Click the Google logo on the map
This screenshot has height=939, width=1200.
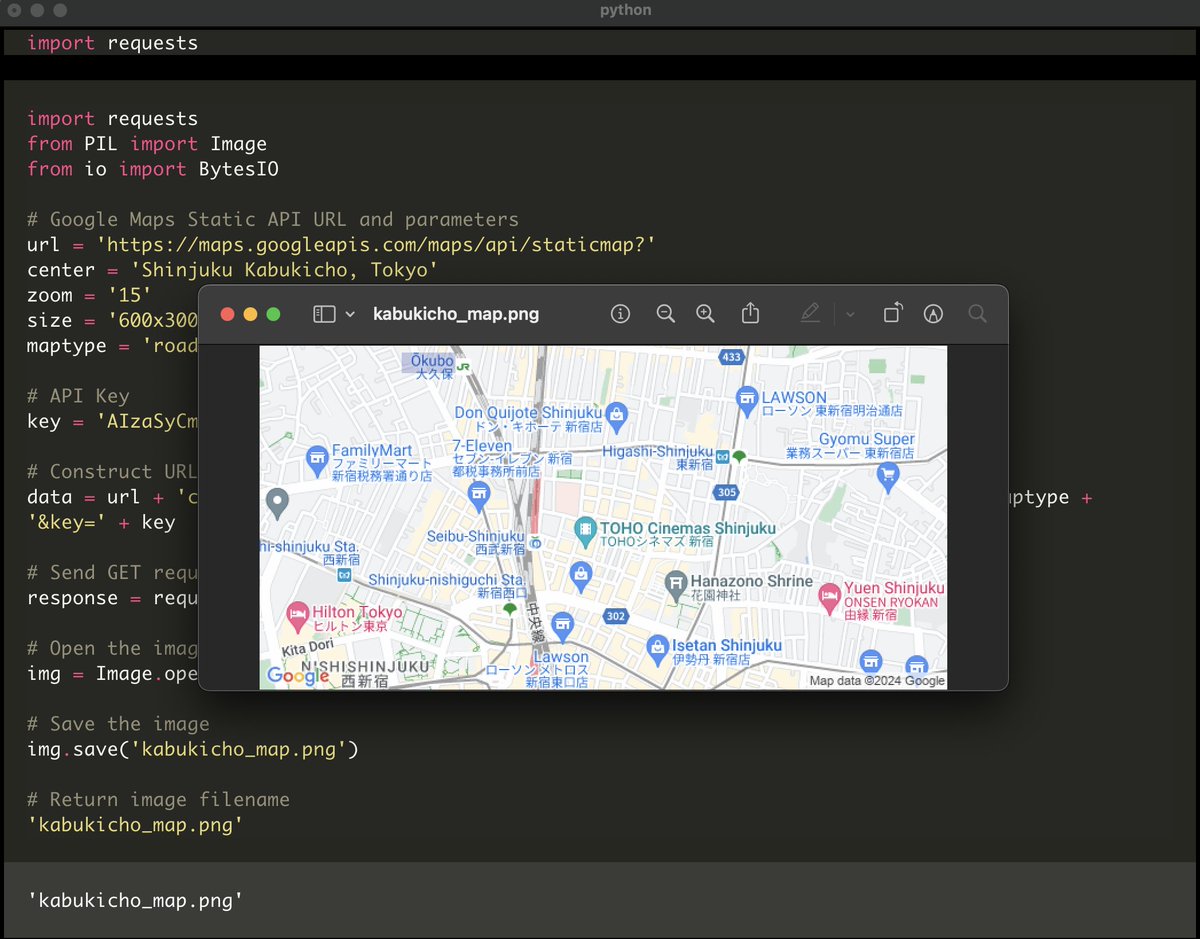click(298, 676)
